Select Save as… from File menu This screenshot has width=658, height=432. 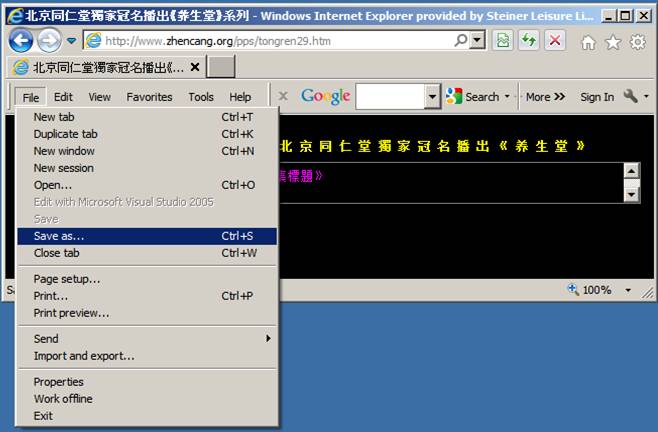(x=59, y=236)
